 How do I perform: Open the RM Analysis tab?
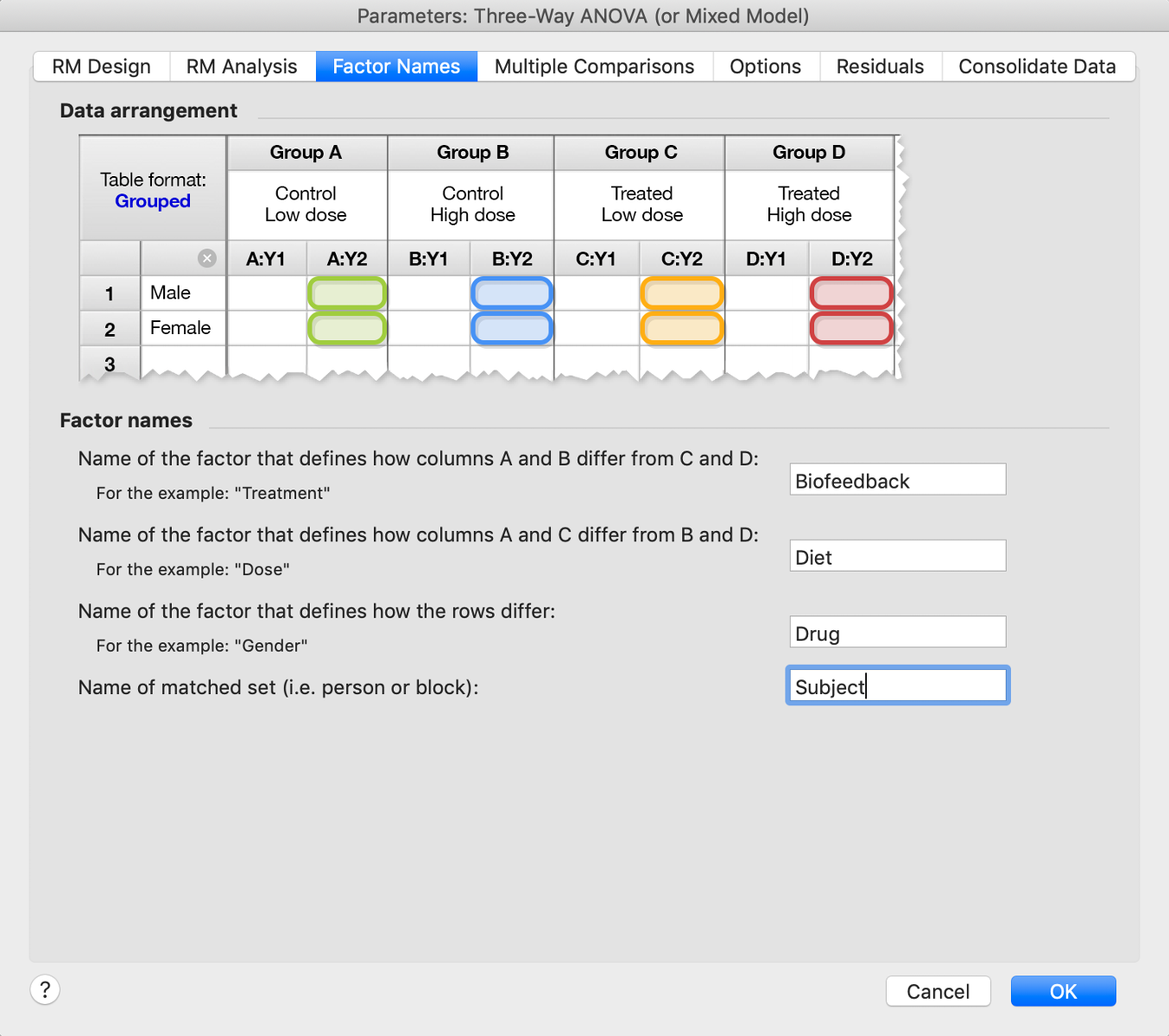(242, 66)
